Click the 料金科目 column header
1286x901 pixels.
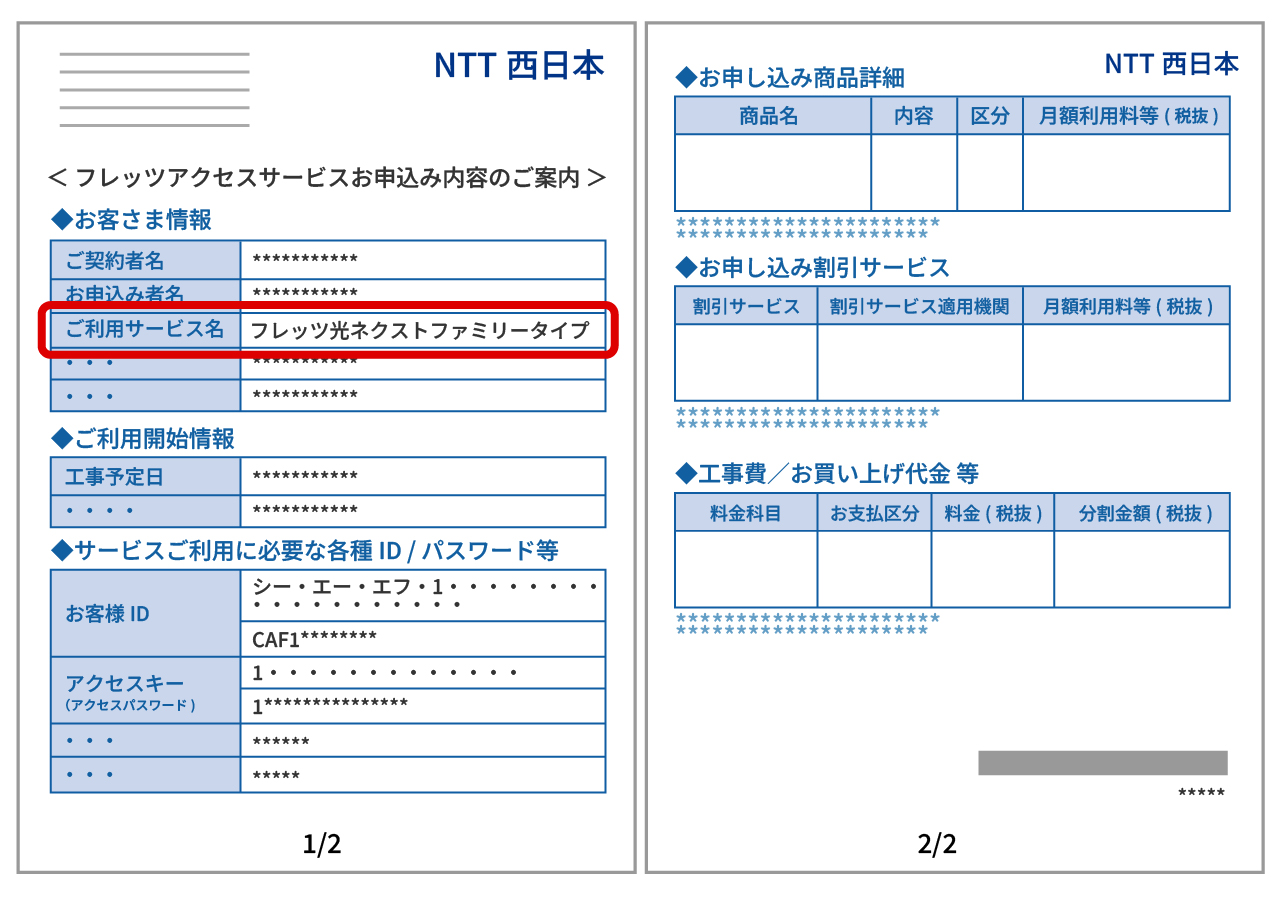[x=745, y=513]
